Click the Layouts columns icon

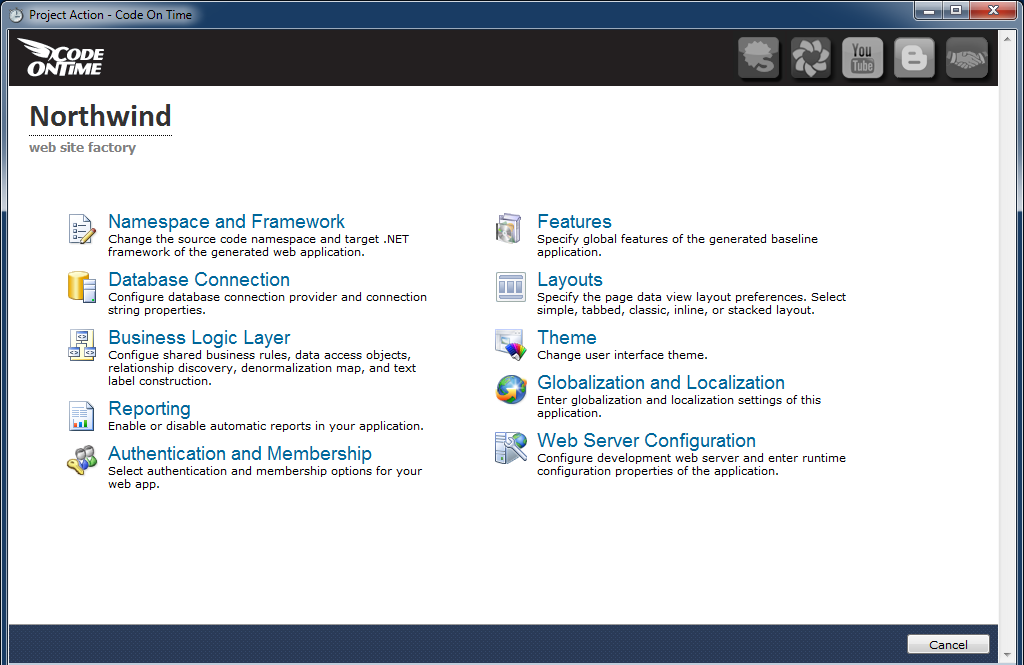click(x=510, y=287)
